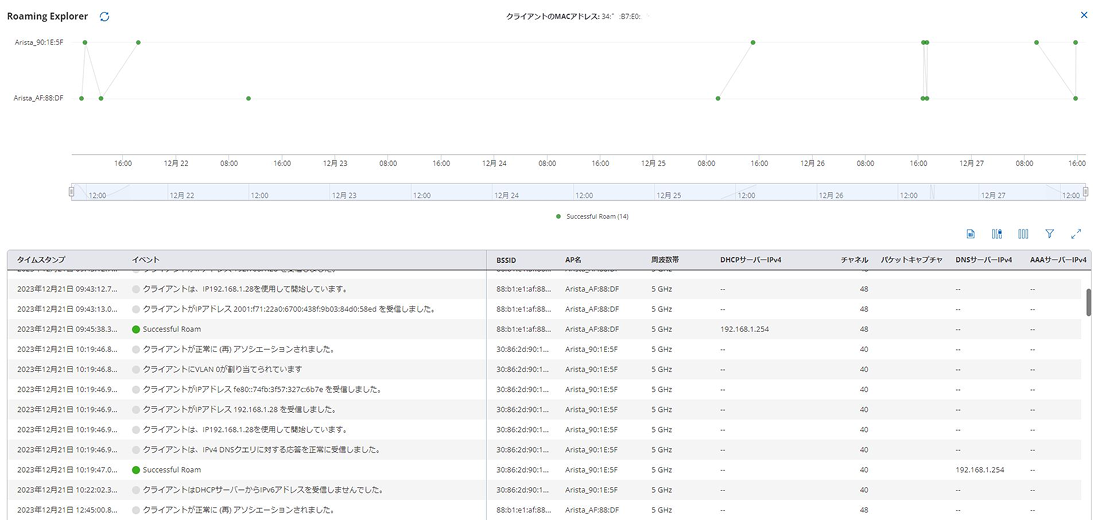1099x520 pixels.
Task: Sort by the DNSサーバーIPv4 column header
Action: pyautogui.click(x=984, y=260)
